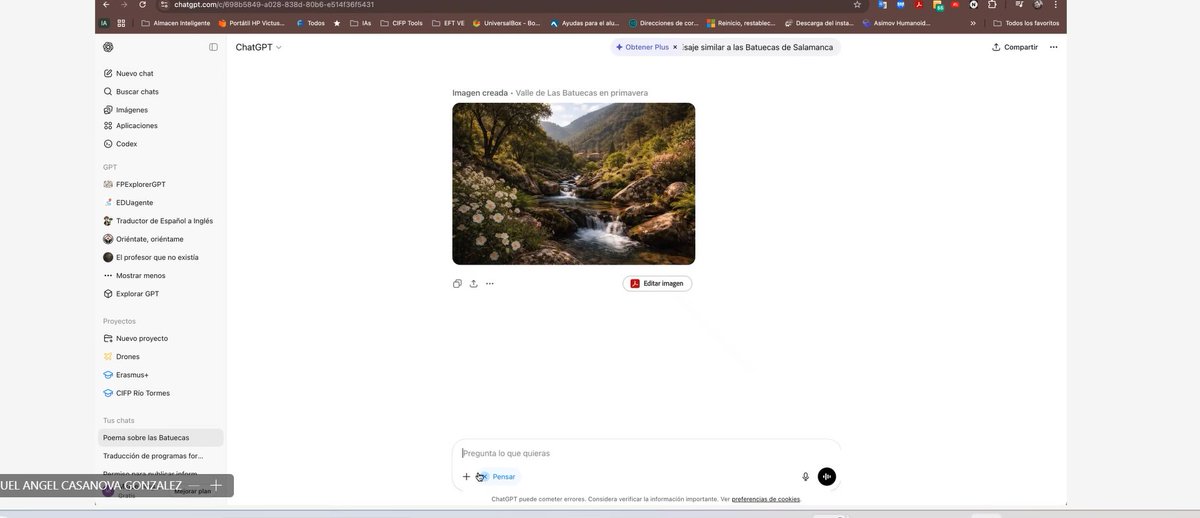Open Codex from the sidebar
This screenshot has height=518, width=1200.
[126, 144]
